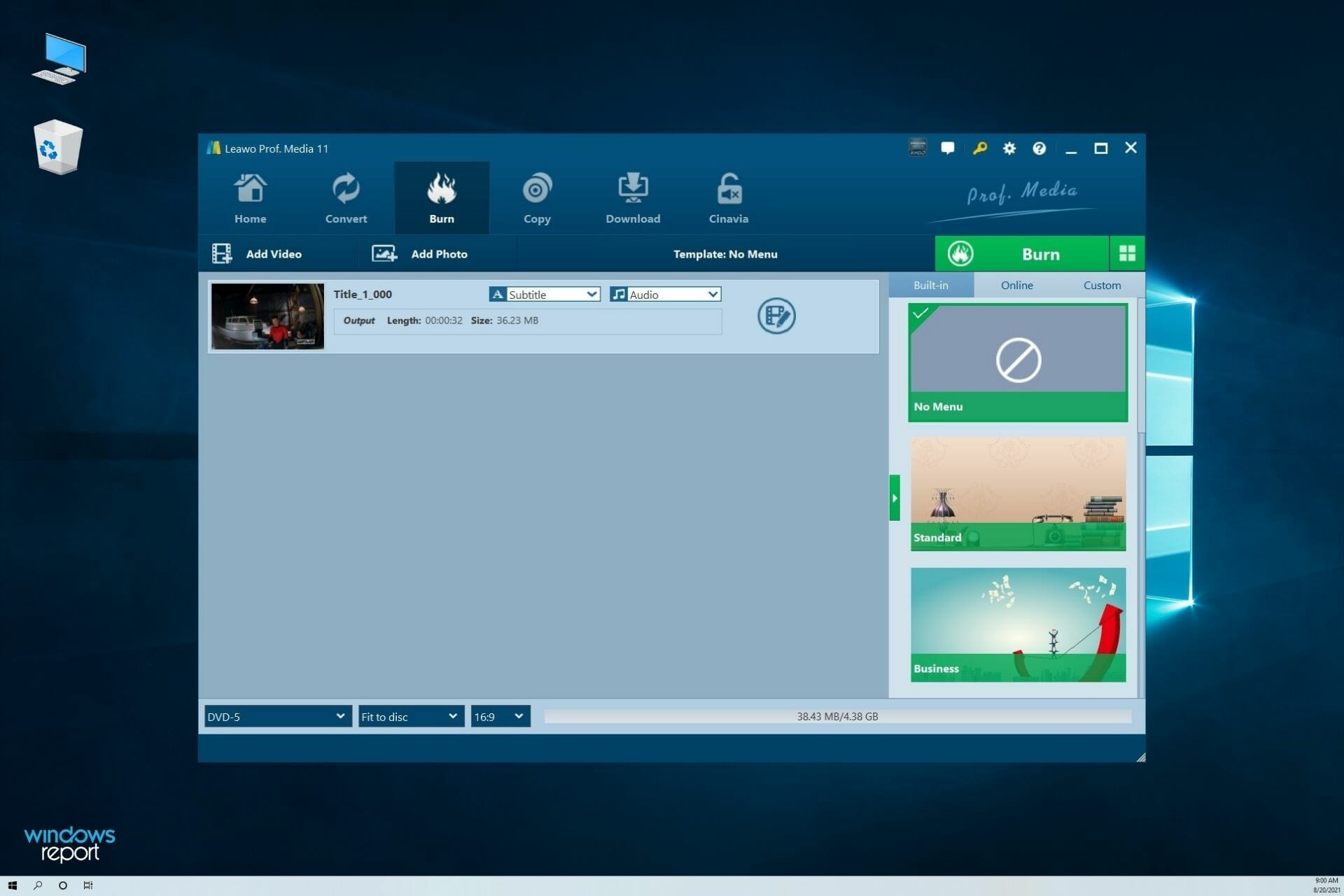
Task: Click the edit chapter/clip icon on Title_1_000
Action: click(x=775, y=315)
